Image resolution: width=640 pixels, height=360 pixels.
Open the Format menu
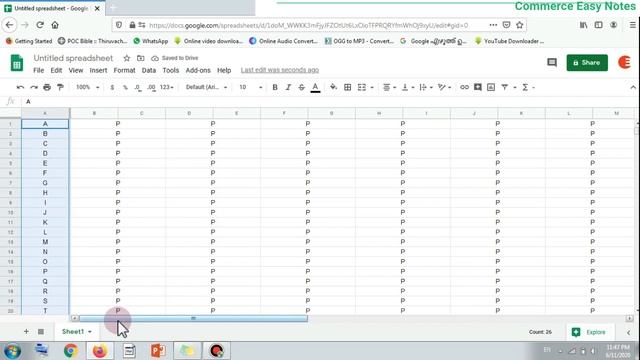point(124,70)
